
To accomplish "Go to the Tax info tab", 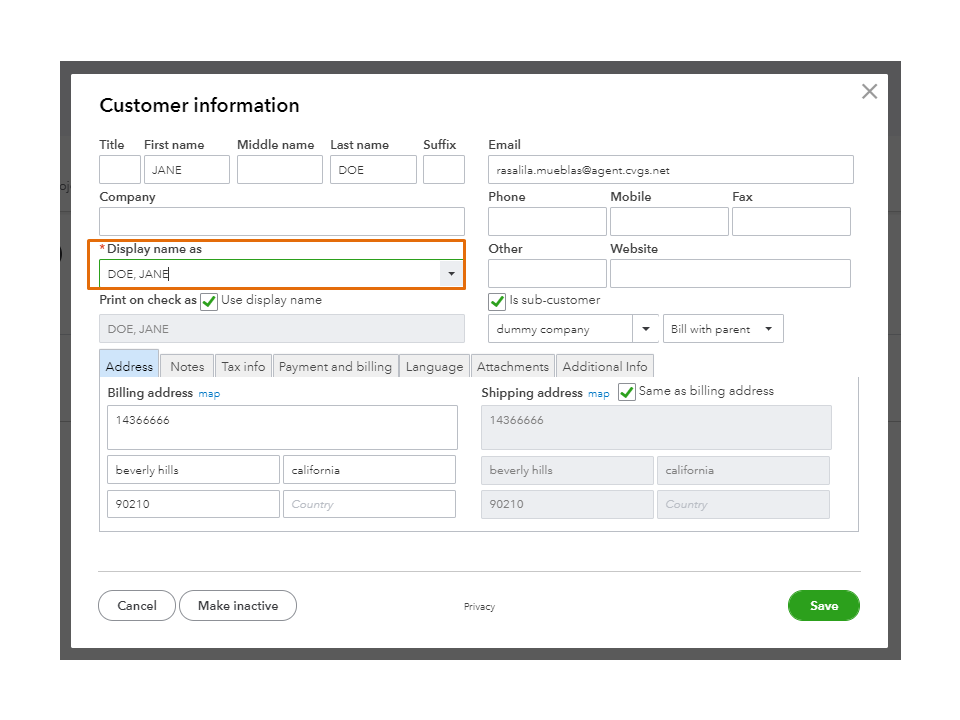I will pos(243,366).
